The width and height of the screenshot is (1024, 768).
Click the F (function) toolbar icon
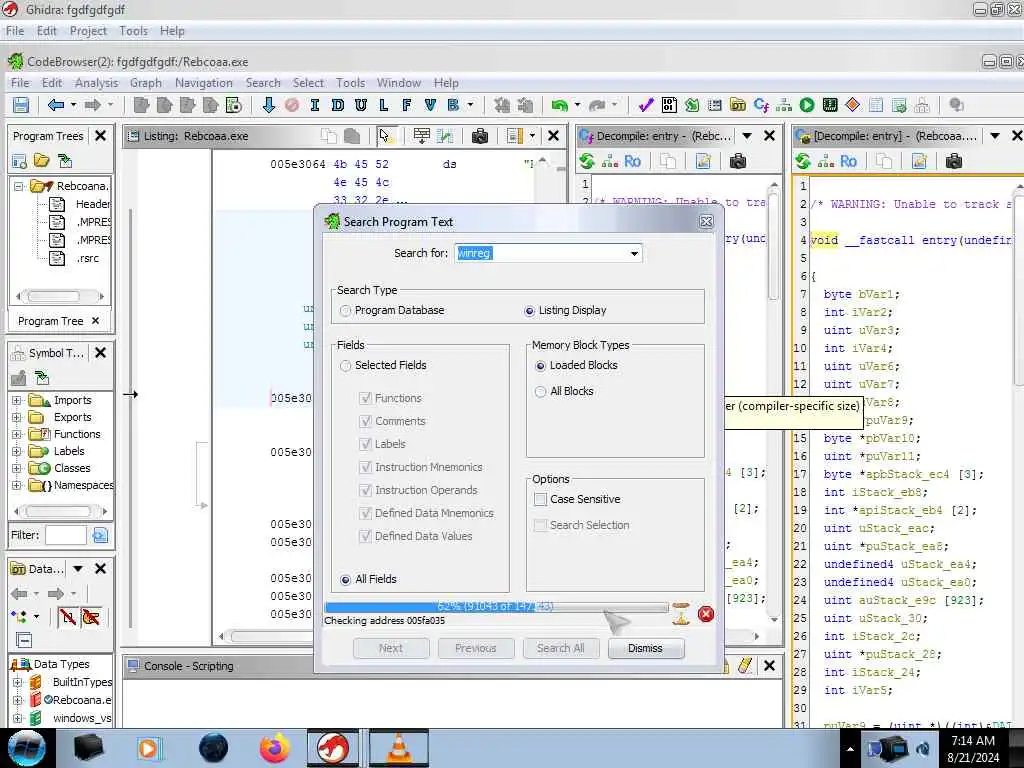406,105
